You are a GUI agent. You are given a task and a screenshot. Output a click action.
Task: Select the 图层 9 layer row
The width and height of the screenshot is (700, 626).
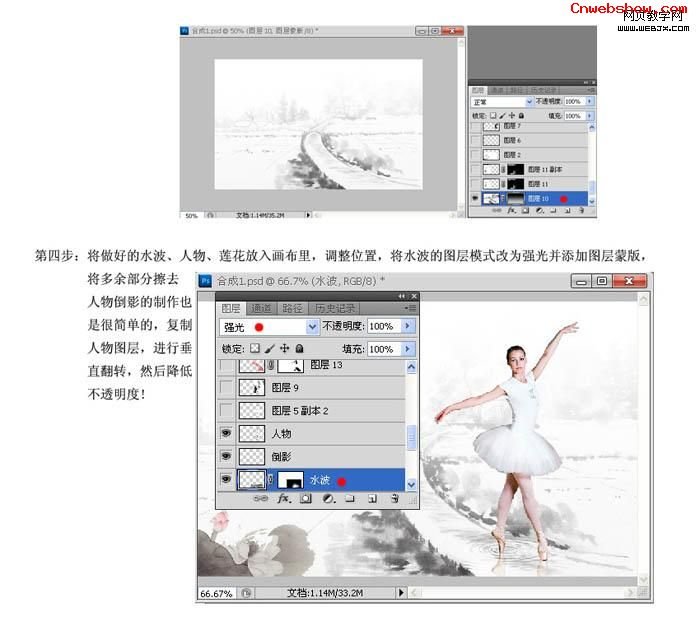[x=312, y=388]
